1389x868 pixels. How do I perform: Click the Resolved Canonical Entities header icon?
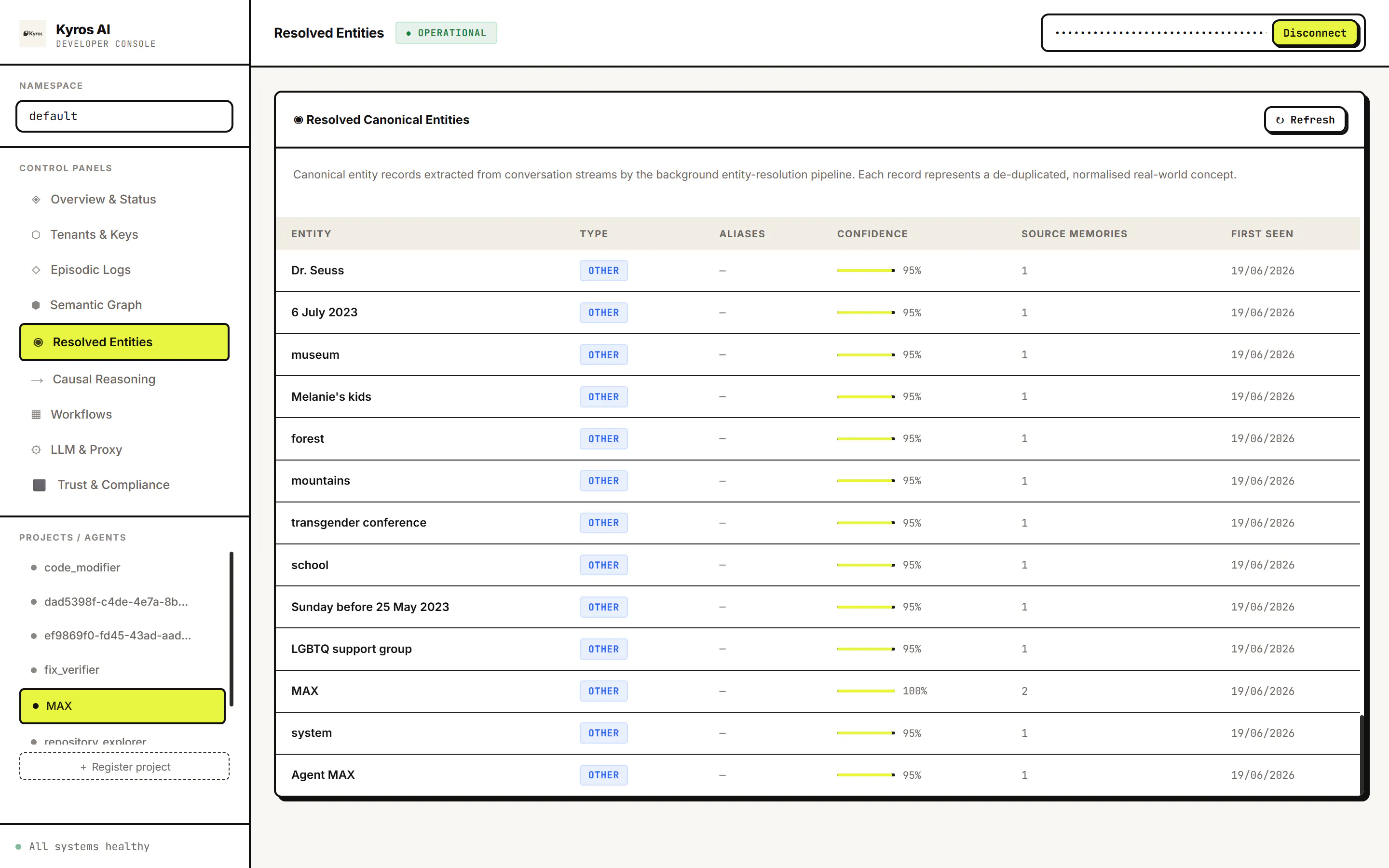[299, 120]
